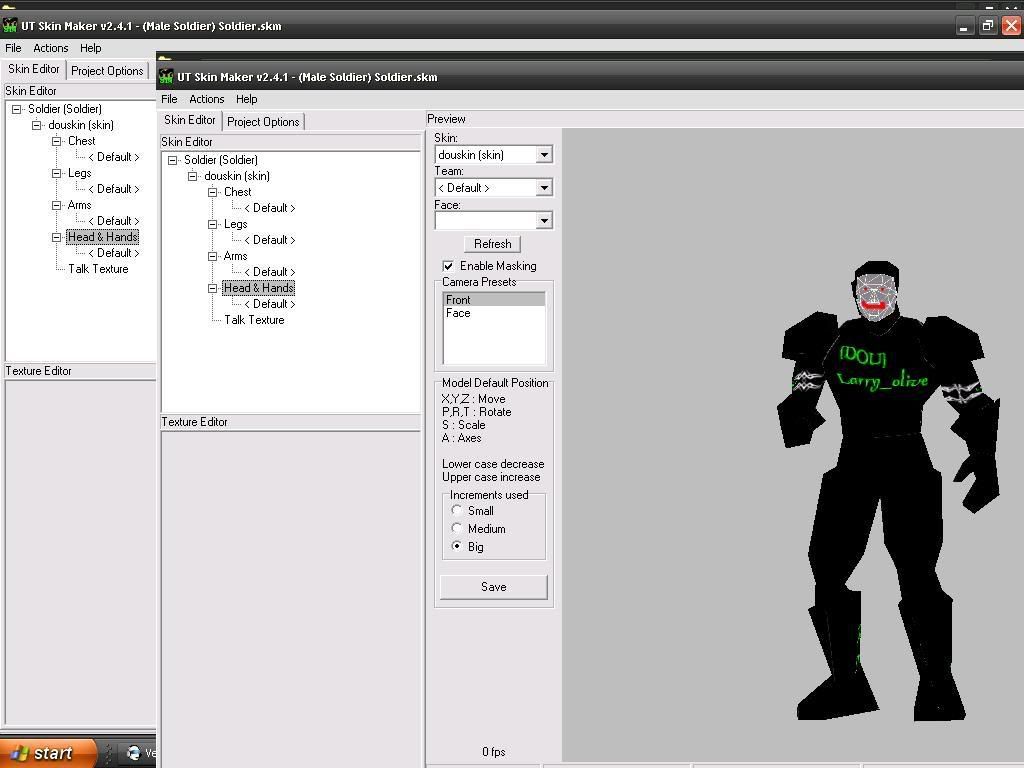Select Arms tree item in back window
Image resolution: width=1024 pixels, height=768 pixels.
(x=79, y=205)
